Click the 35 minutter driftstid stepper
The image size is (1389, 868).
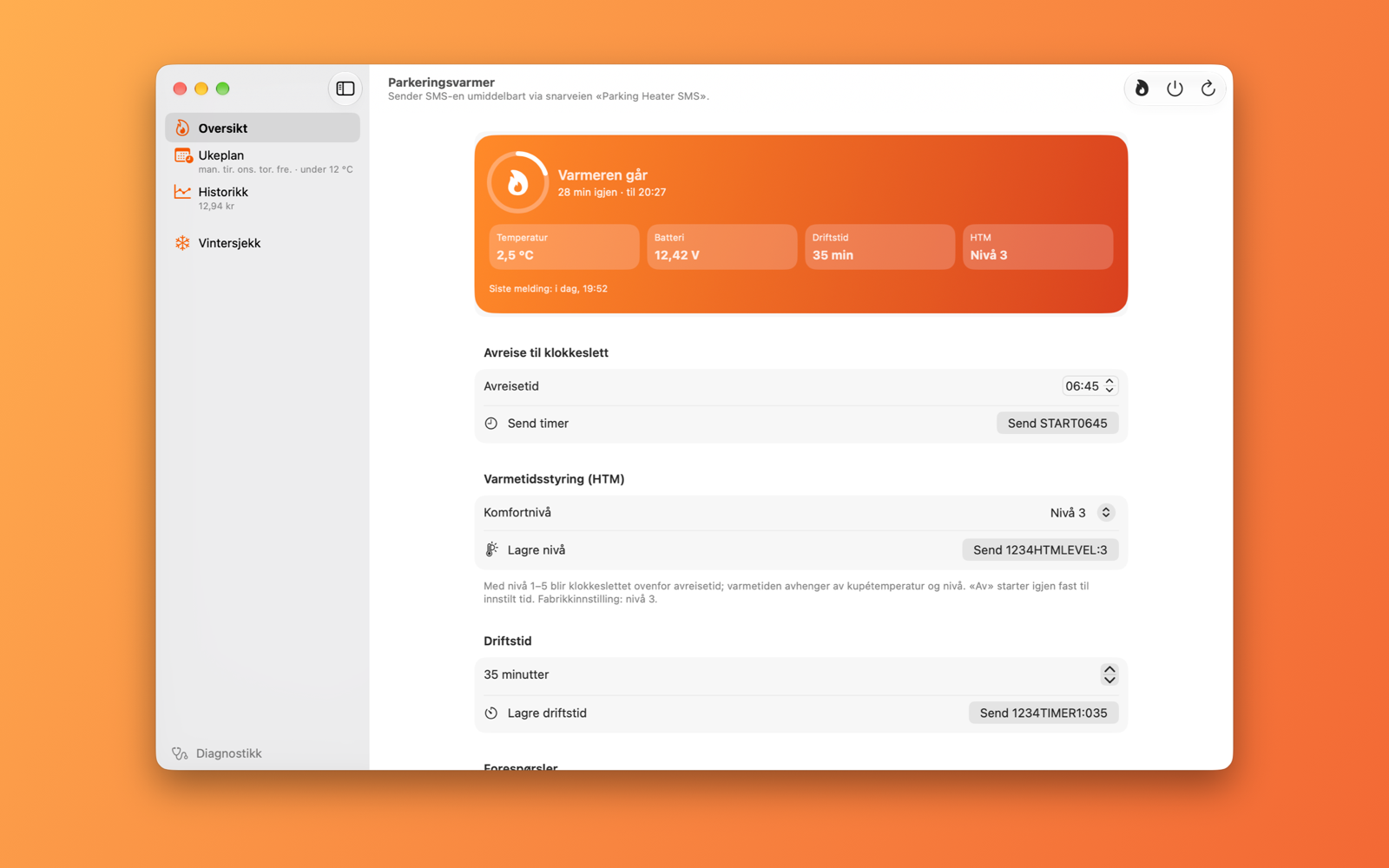(1109, 674)
